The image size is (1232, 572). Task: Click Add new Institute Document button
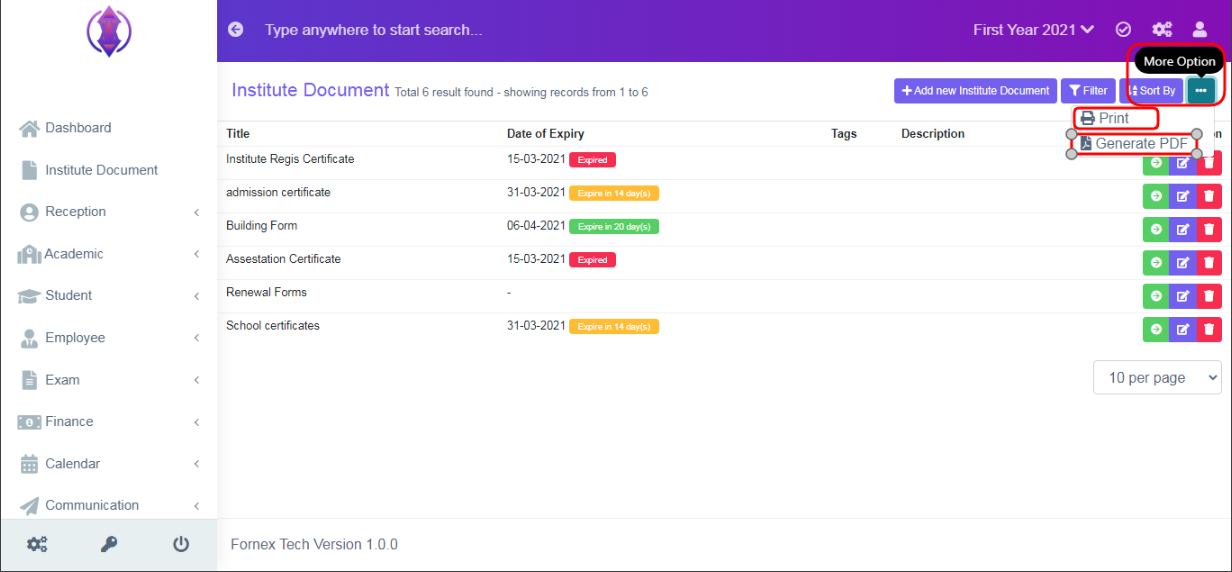coord(975,91)
